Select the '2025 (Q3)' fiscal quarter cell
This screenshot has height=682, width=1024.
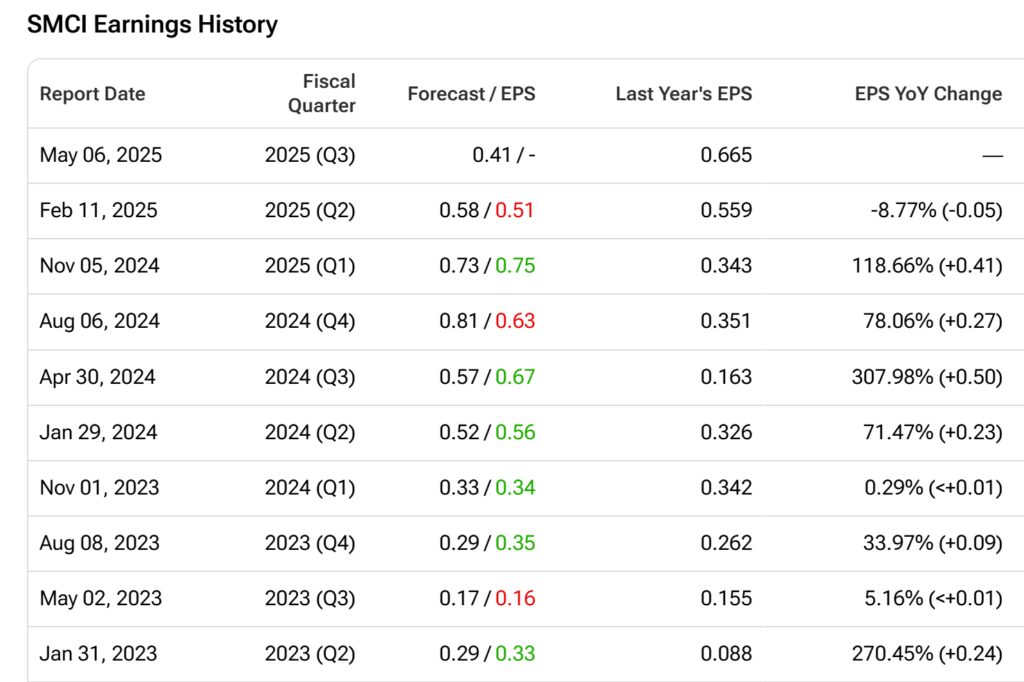tap(310, 155)
